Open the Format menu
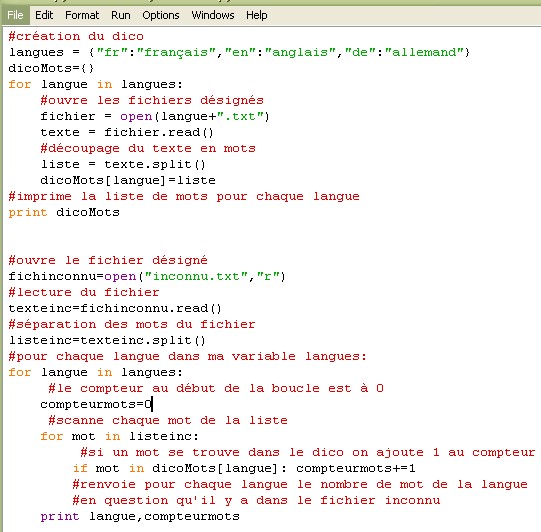The height and width of the screenshot is (532, 541). [82, 15]
